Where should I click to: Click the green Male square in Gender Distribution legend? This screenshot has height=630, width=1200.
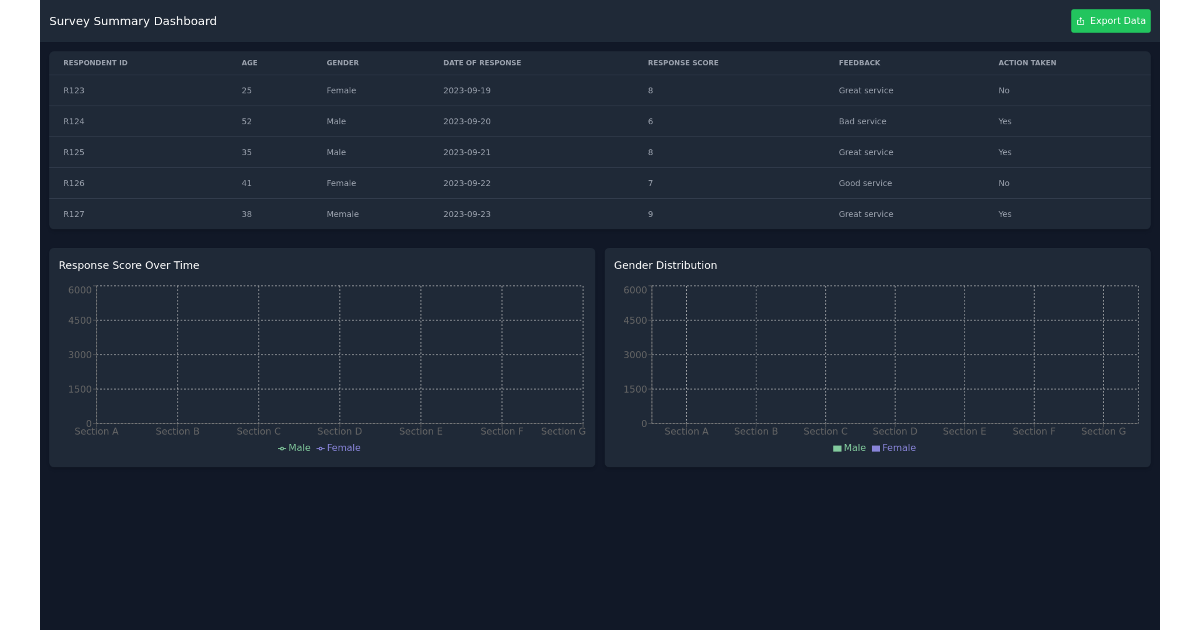tap(837, 448)
